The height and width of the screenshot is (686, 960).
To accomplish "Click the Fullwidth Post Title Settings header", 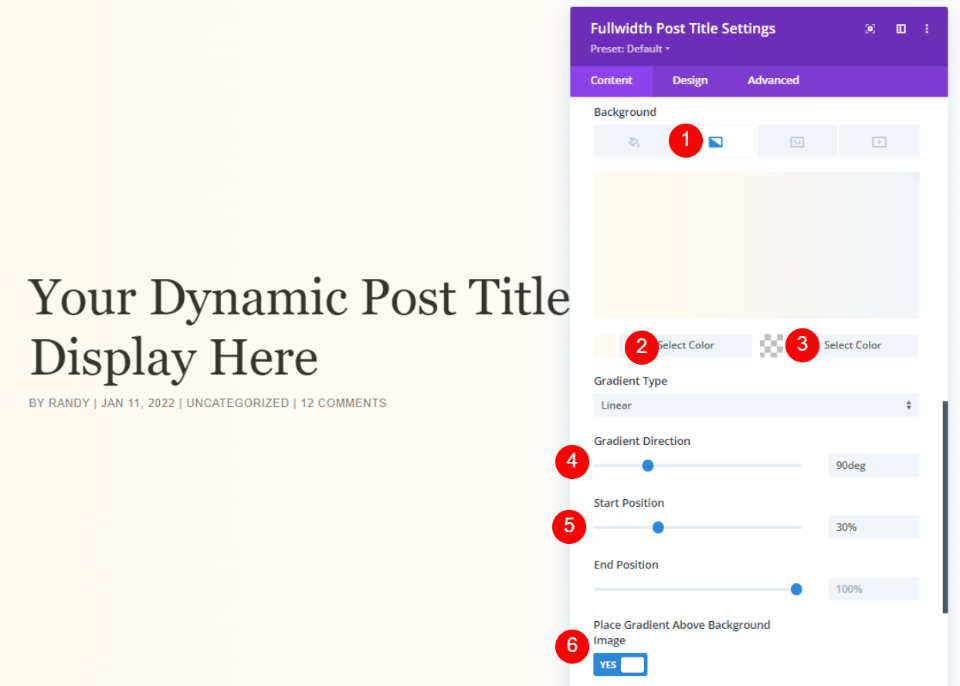I will (x=683, y=29).
